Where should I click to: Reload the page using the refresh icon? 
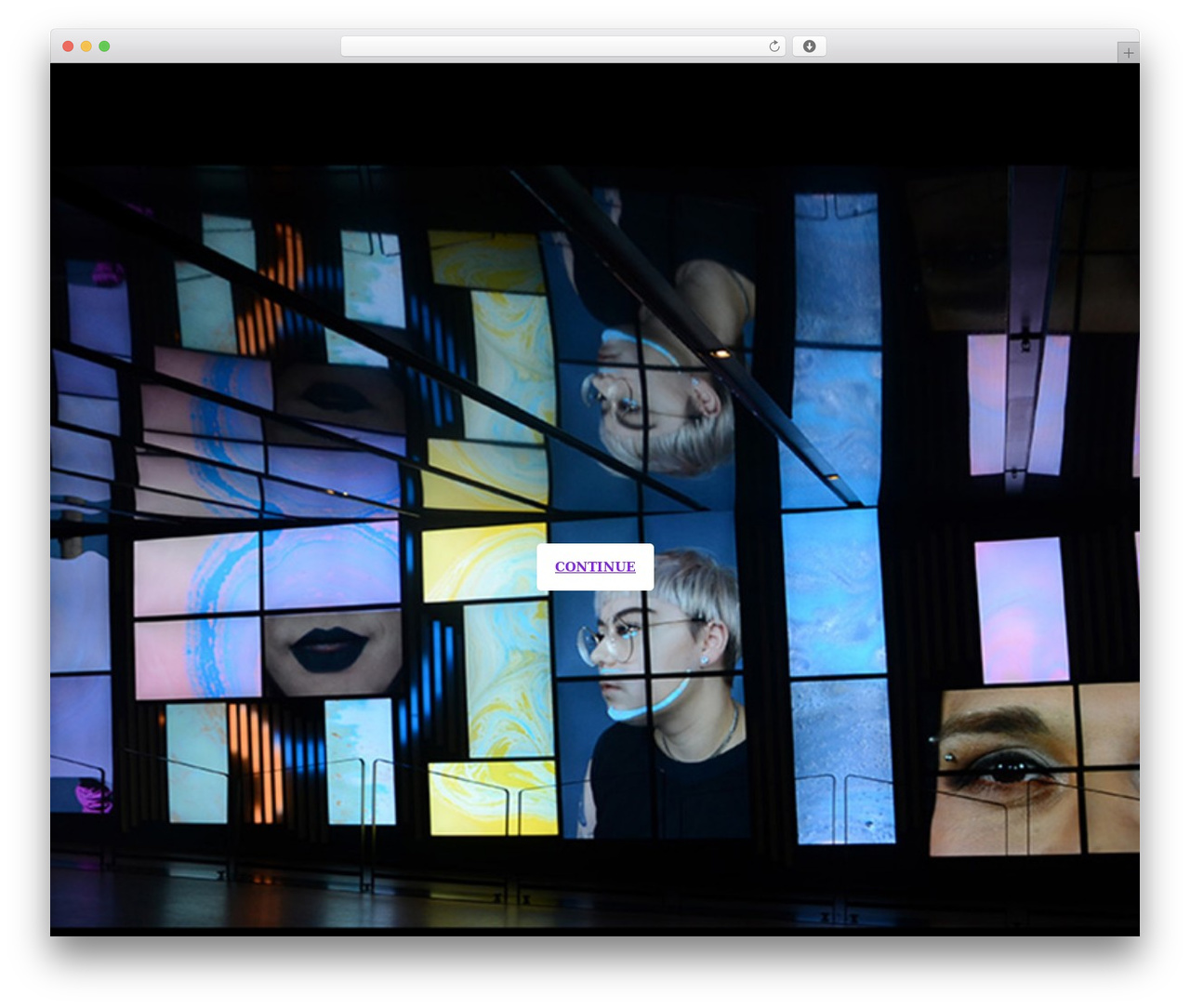click(774, 46)
